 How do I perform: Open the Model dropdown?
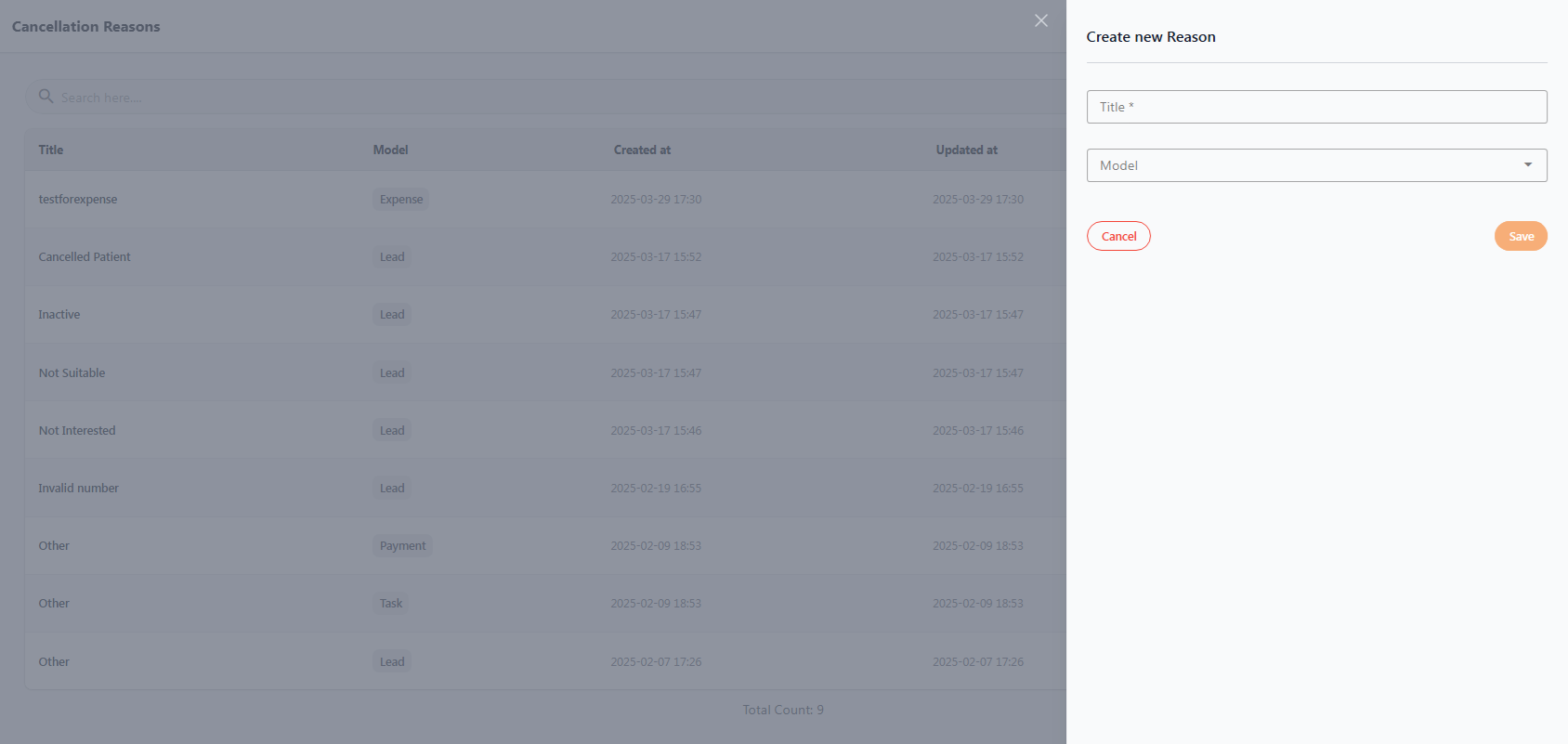pyautogui.click(x=1316, y=165)
